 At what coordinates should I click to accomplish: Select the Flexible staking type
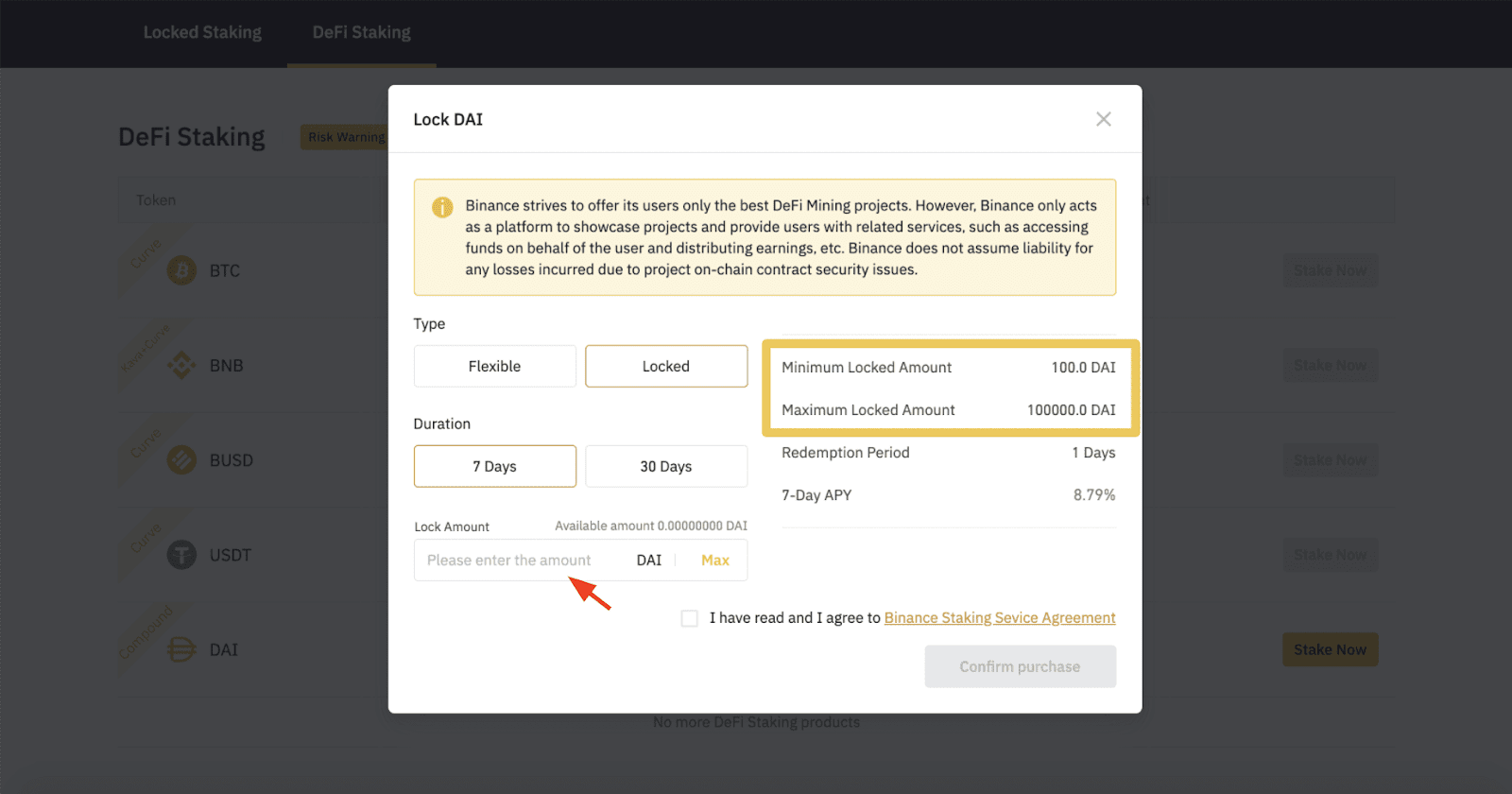(x=495, y=366)
